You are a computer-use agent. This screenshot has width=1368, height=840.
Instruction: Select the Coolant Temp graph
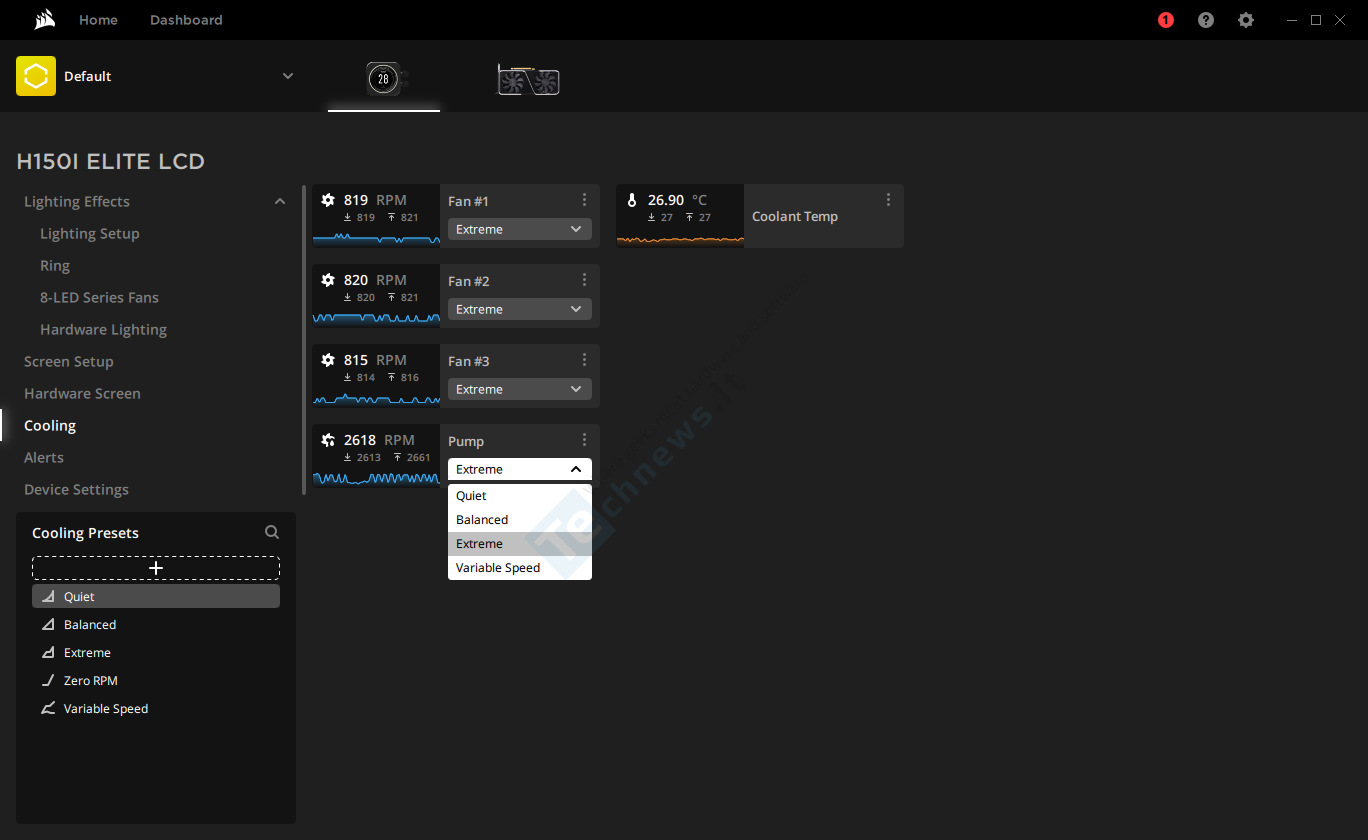click(x=680, y=238)
